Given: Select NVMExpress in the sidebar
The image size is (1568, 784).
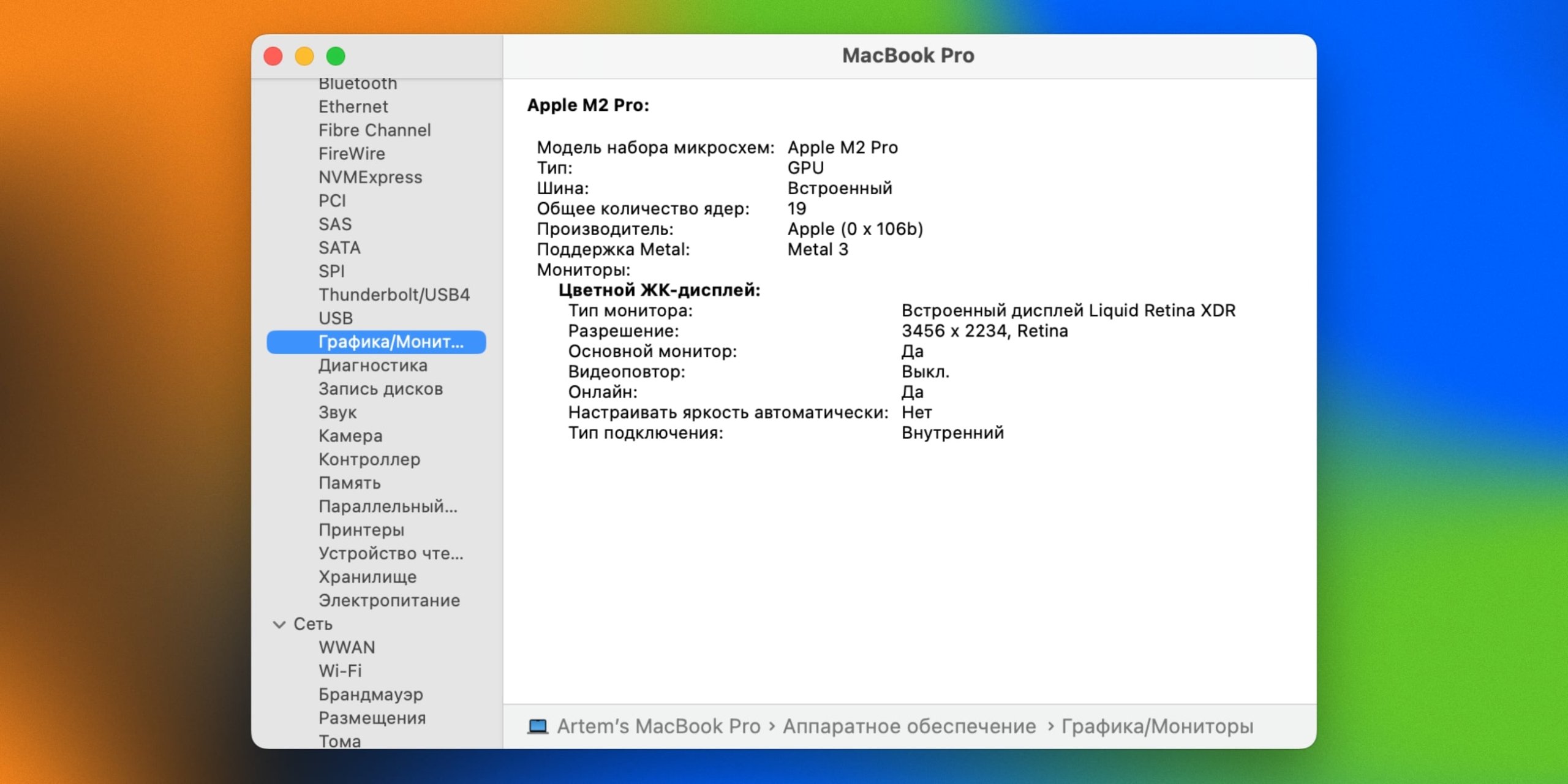Looking at the screenshot, I should pos(370,177).
